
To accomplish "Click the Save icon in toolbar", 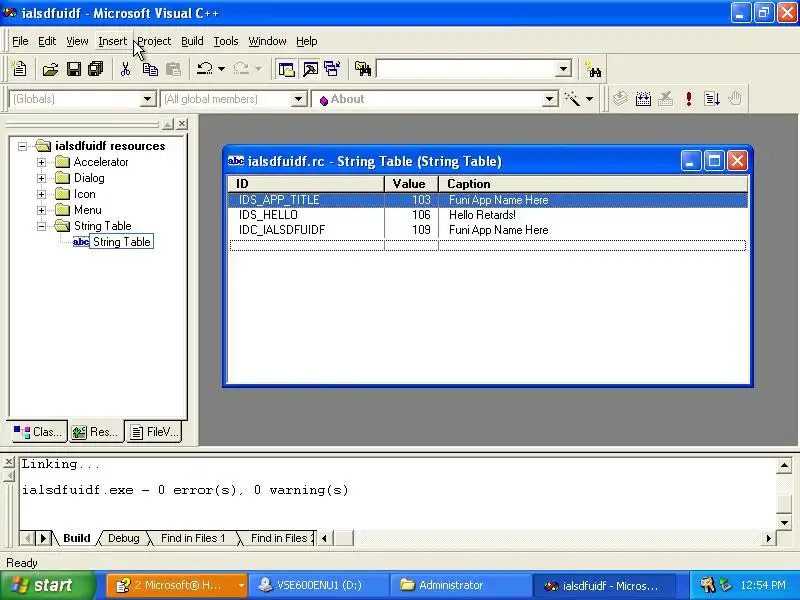I will [x=73, y=69].
